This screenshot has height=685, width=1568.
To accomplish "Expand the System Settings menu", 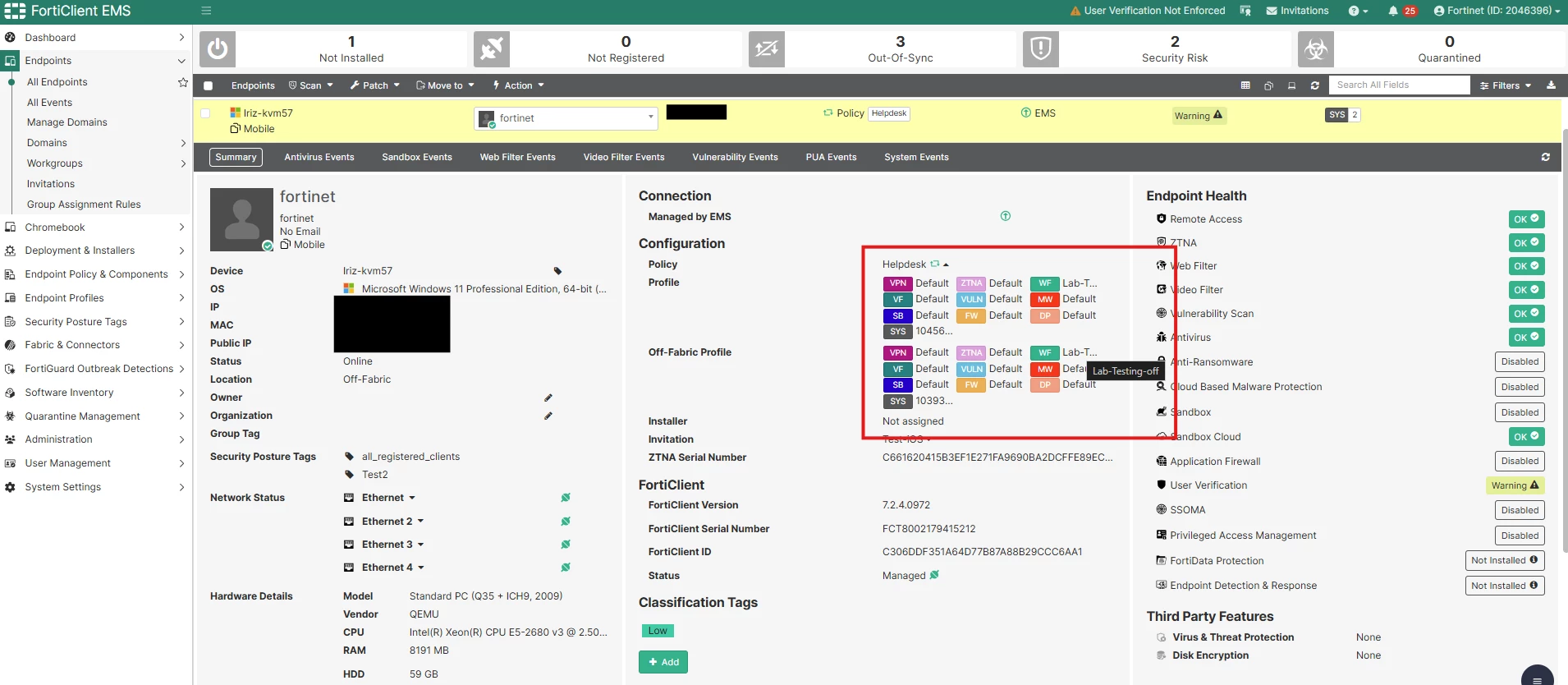I will click(96, 487).
